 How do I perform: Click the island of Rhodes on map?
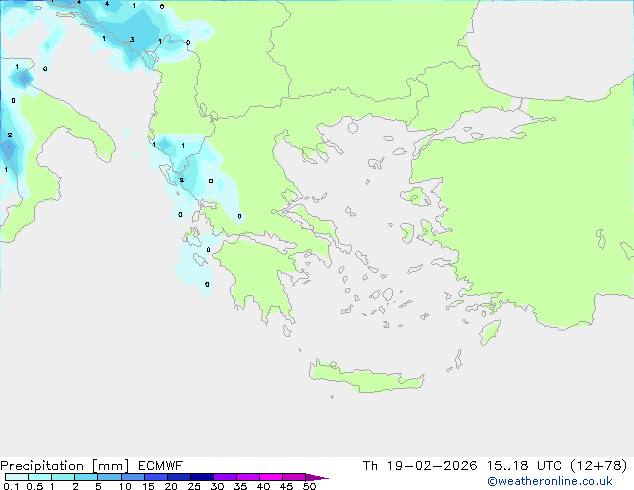490,332
